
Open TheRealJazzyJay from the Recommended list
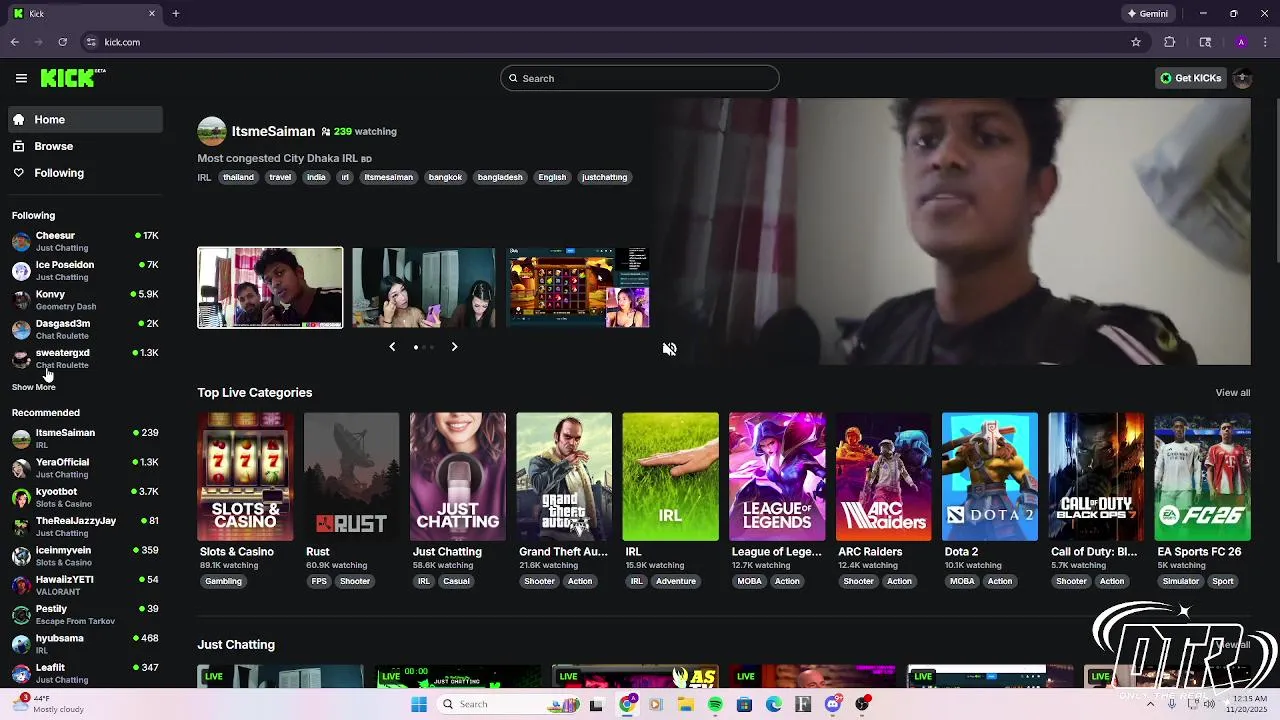point(86,526)
